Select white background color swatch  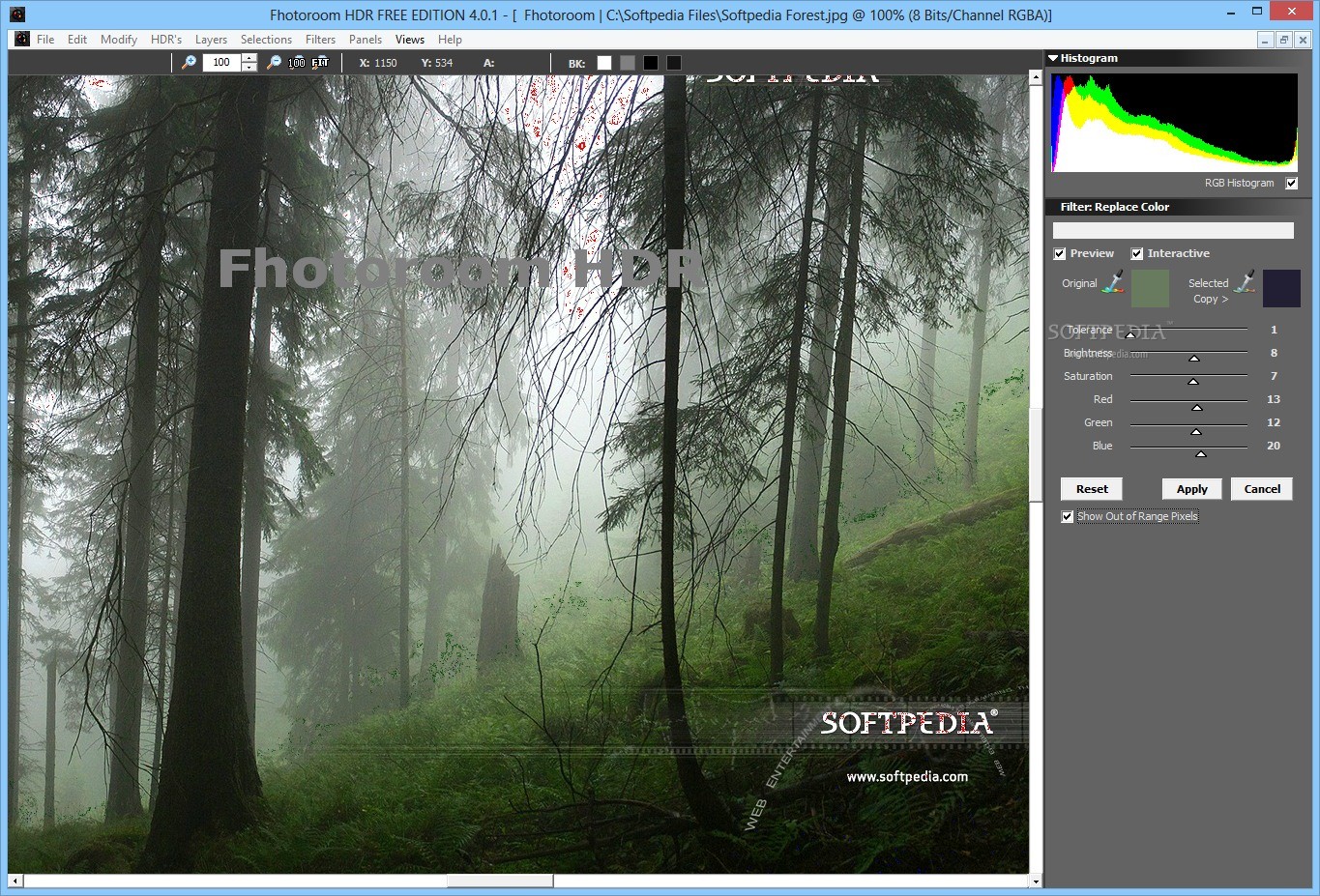[604, 63]
